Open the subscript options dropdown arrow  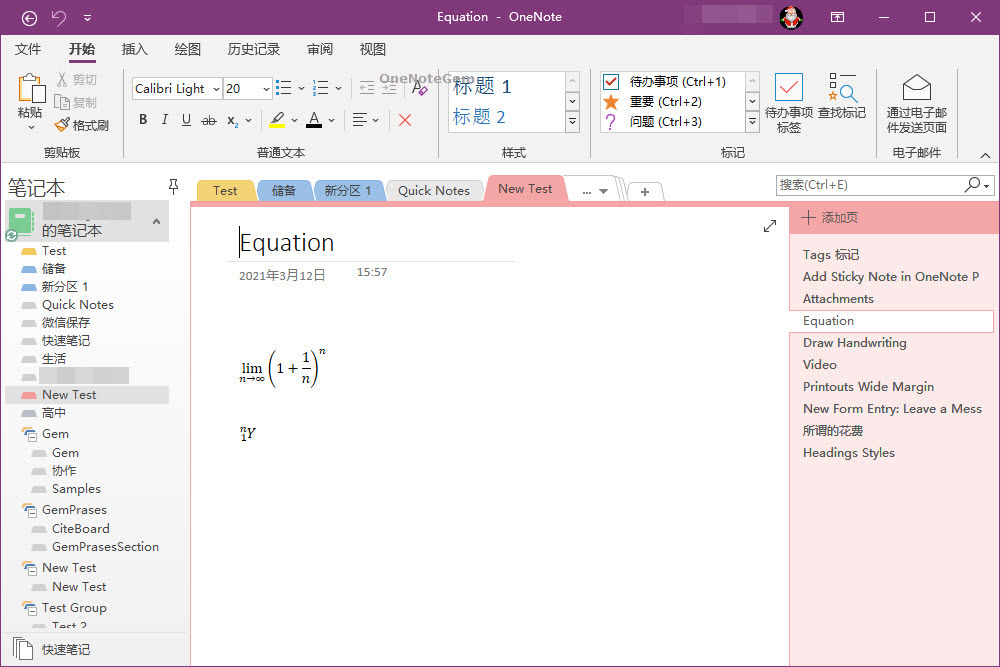click(x=248, y=120)
